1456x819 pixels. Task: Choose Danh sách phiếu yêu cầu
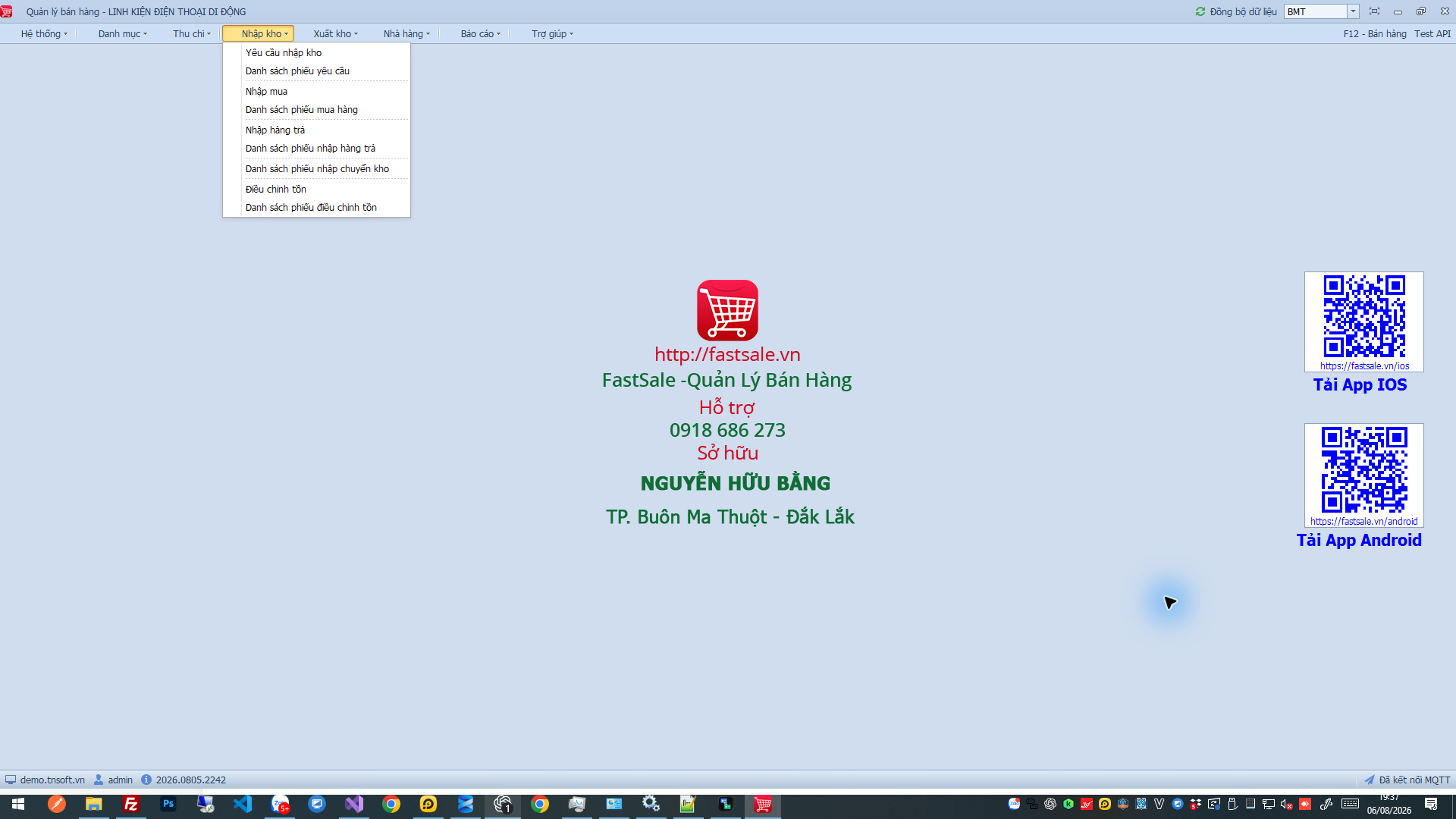pyautogui.click(x=317, y=71)
